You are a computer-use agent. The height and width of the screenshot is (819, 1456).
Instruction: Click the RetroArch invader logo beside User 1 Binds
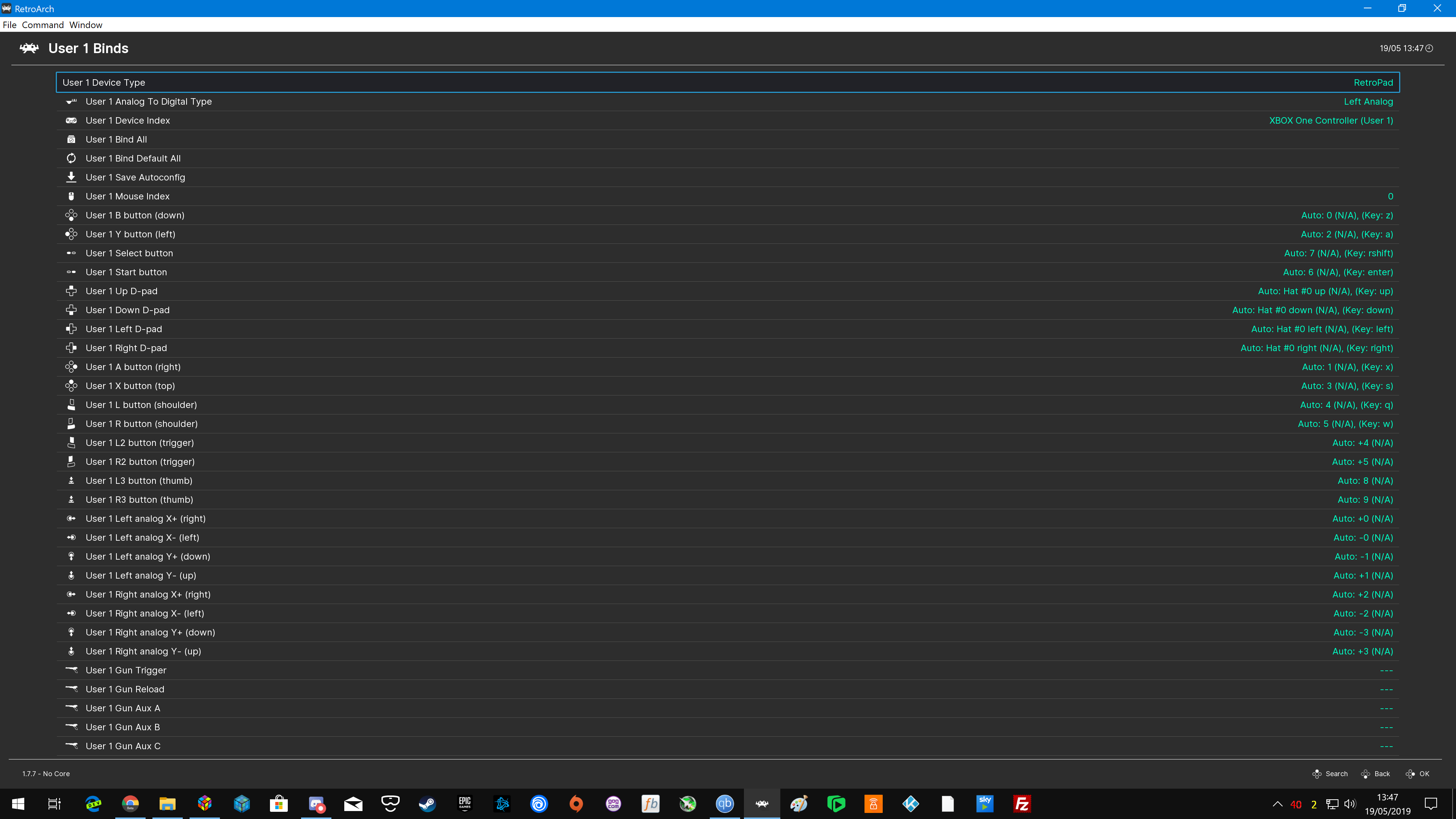click(x=30, y=48)
